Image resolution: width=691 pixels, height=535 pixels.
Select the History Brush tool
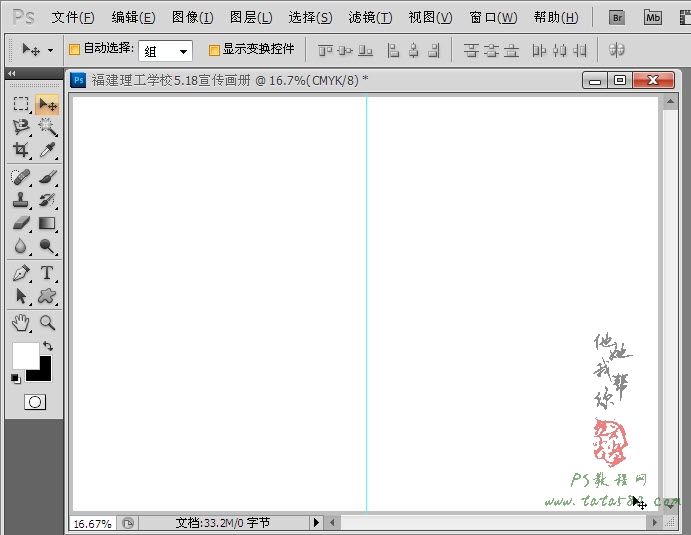point(47,200)
